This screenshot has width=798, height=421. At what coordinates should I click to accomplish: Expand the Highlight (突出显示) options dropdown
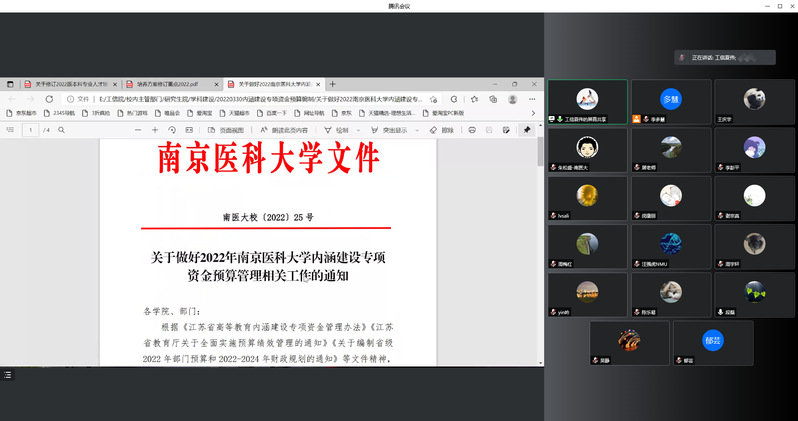415,130
